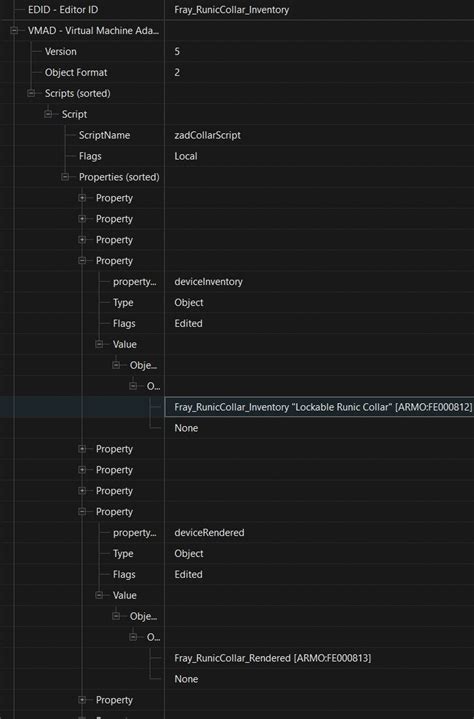Select the Fray_RunicCollar_Rendered ARMO value

coord(273,658)
